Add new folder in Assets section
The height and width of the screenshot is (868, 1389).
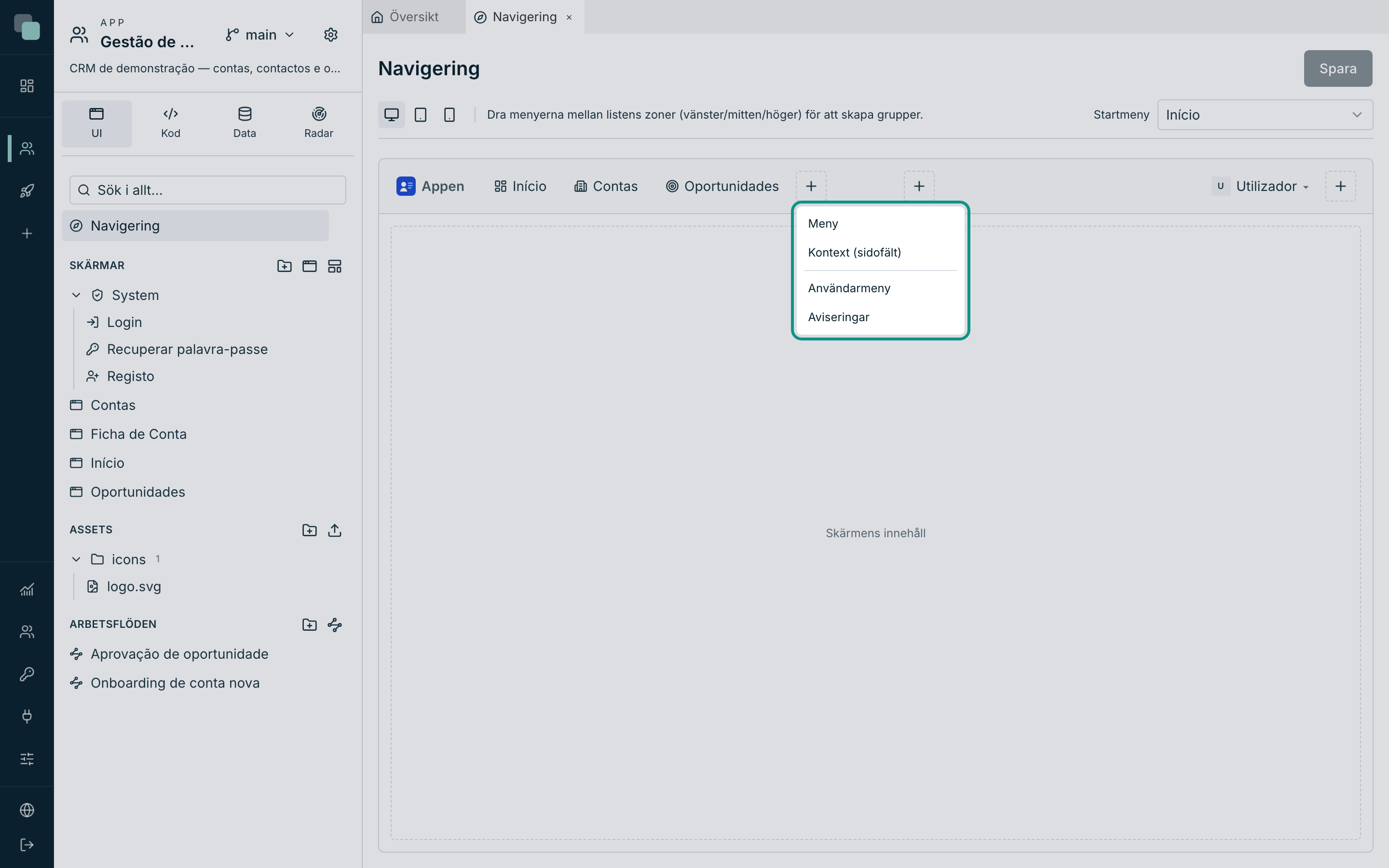309,530
